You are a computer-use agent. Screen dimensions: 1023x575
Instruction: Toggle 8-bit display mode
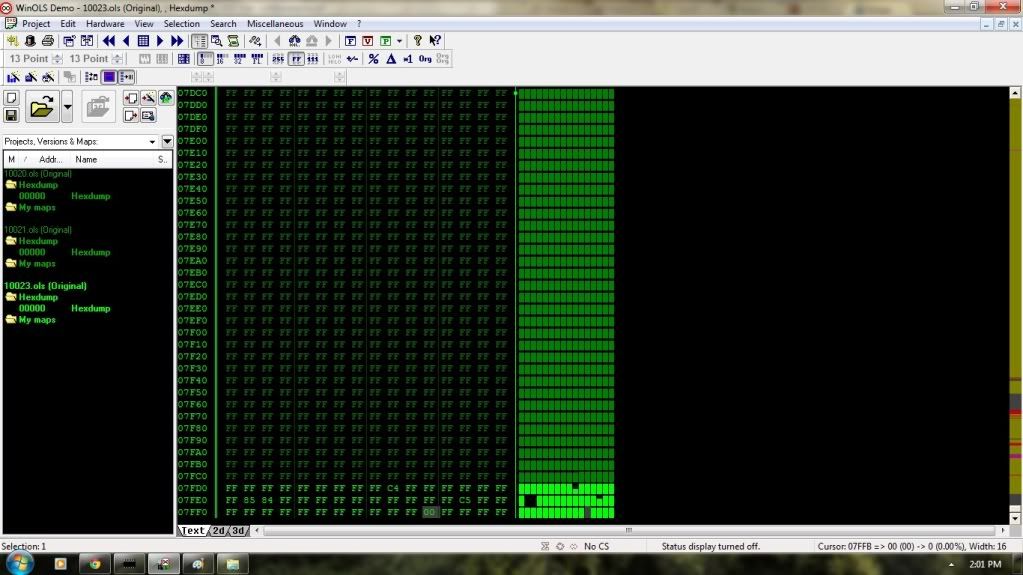tap(205, 59)
